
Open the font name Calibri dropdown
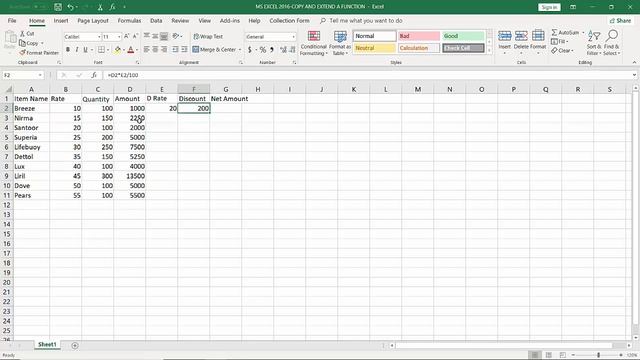tap(99, 37)
